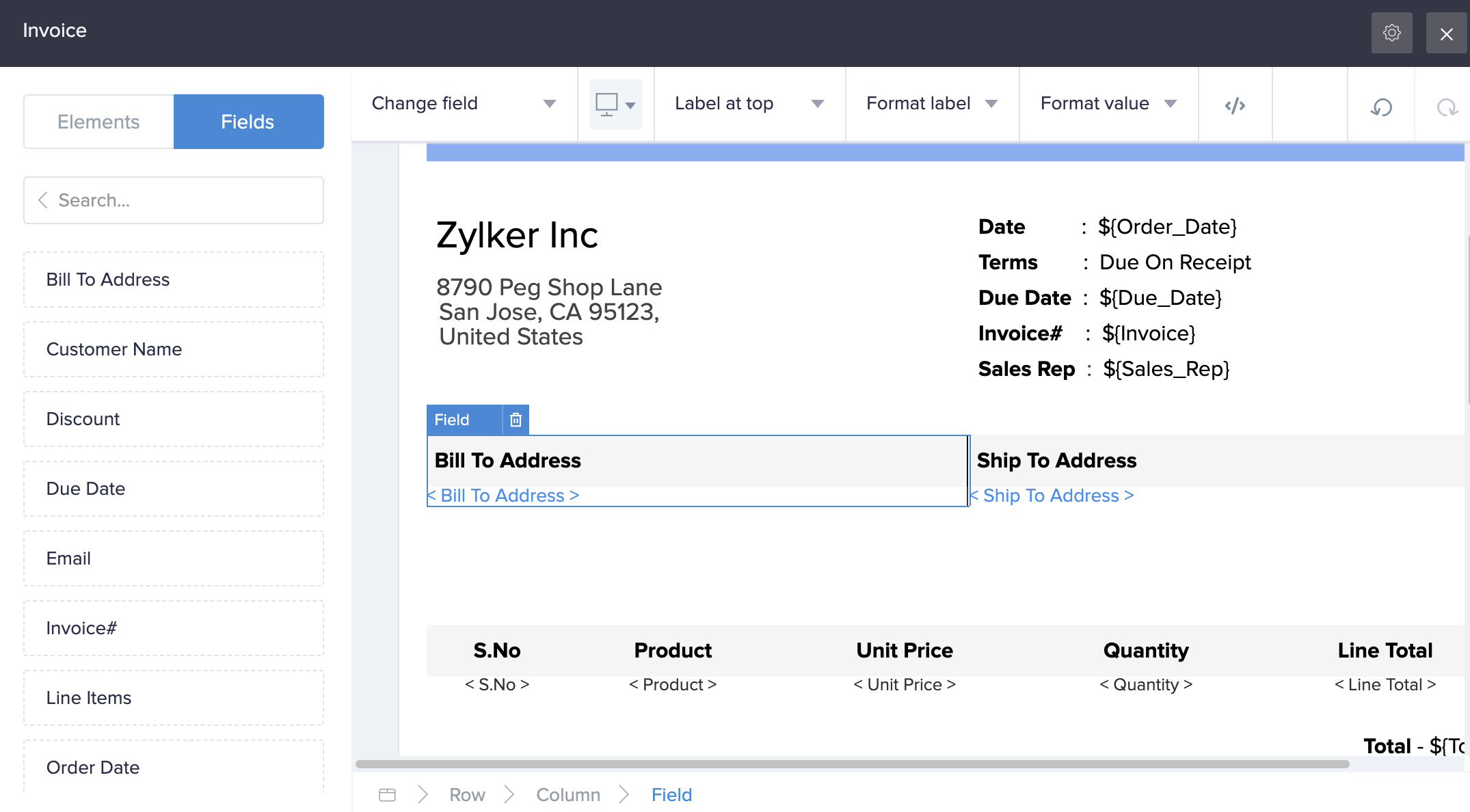Image resolution: width=1470 pixels, height=812 pixels.
Task: Click the undo arrow icon
Action: [x=1381, y=107]
